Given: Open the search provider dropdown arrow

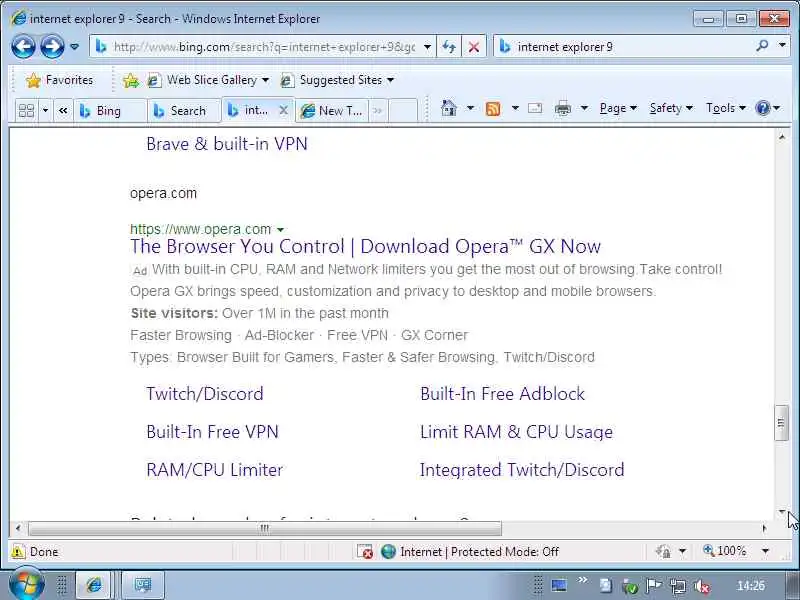Looking at the screenshot, I should coord(782,46).
